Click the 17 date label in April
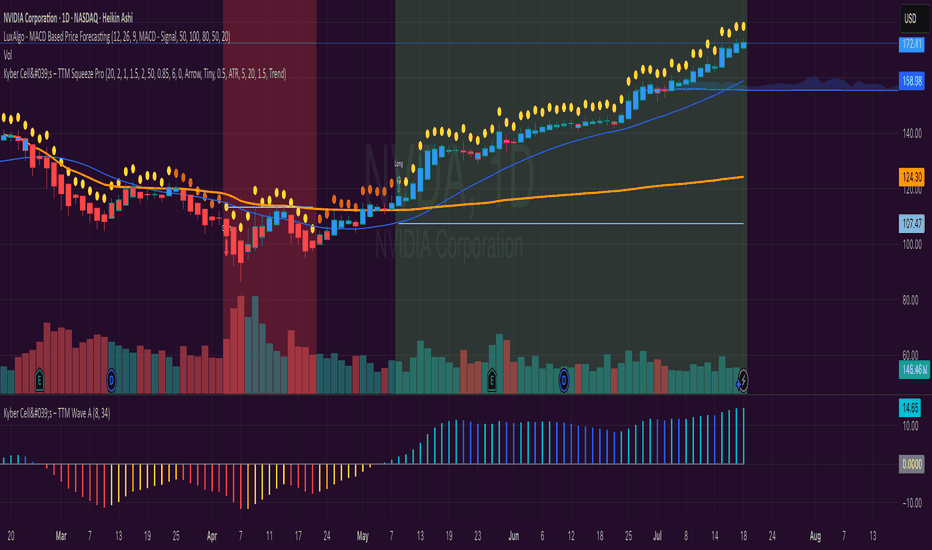The width and height of the screenshot is (932, 550). click(298, 536)
